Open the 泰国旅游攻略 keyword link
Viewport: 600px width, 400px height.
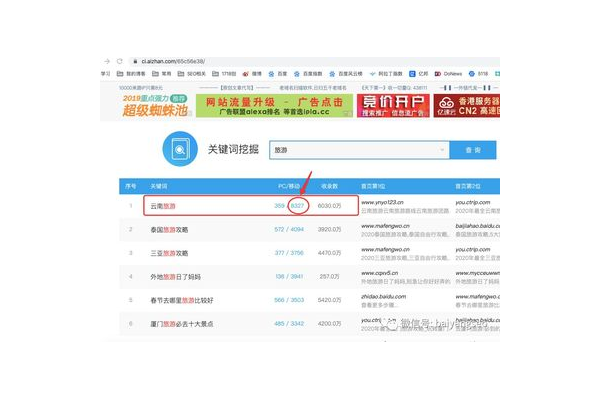[167, 229]
